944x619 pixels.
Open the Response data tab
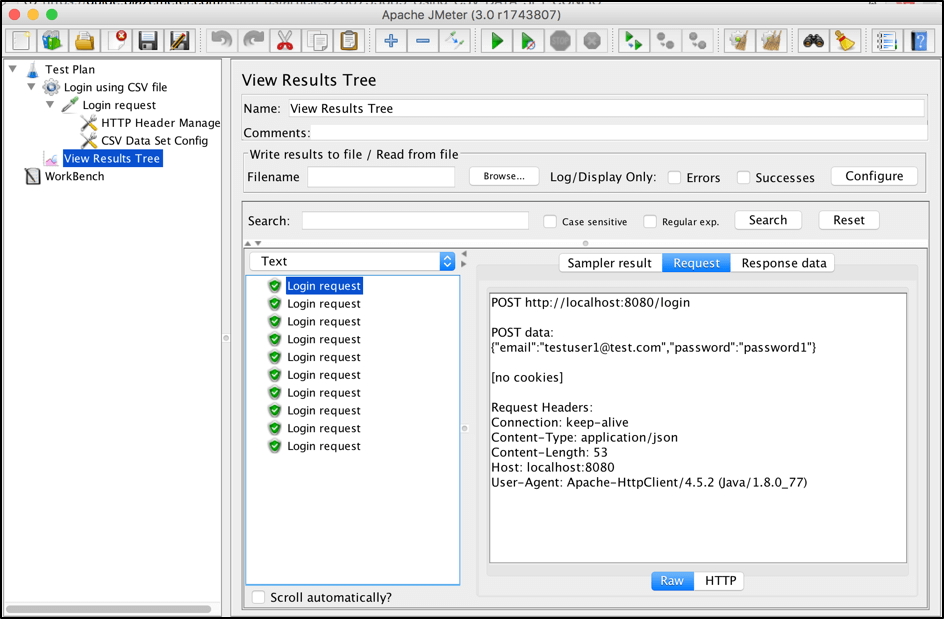(783, 263)
